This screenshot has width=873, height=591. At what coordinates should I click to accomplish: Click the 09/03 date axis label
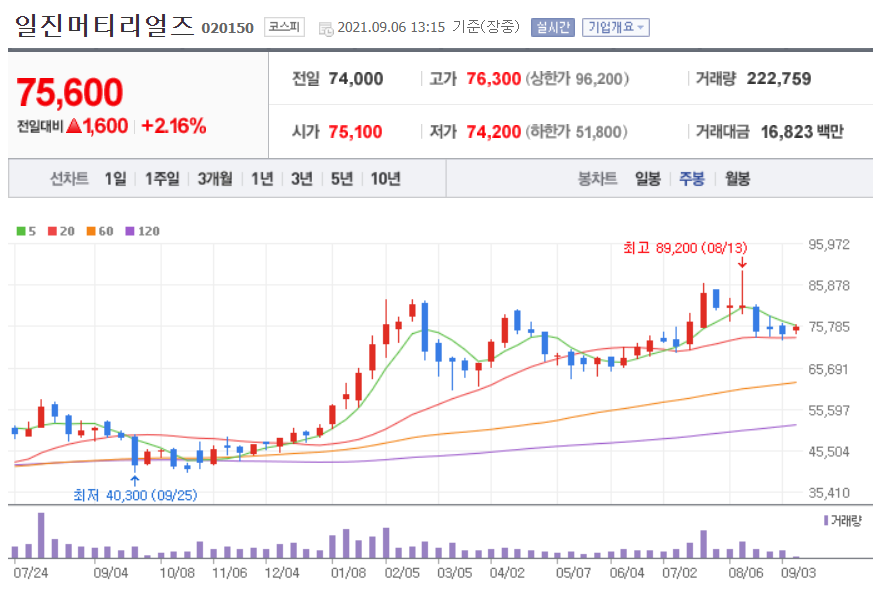(798, 573)
